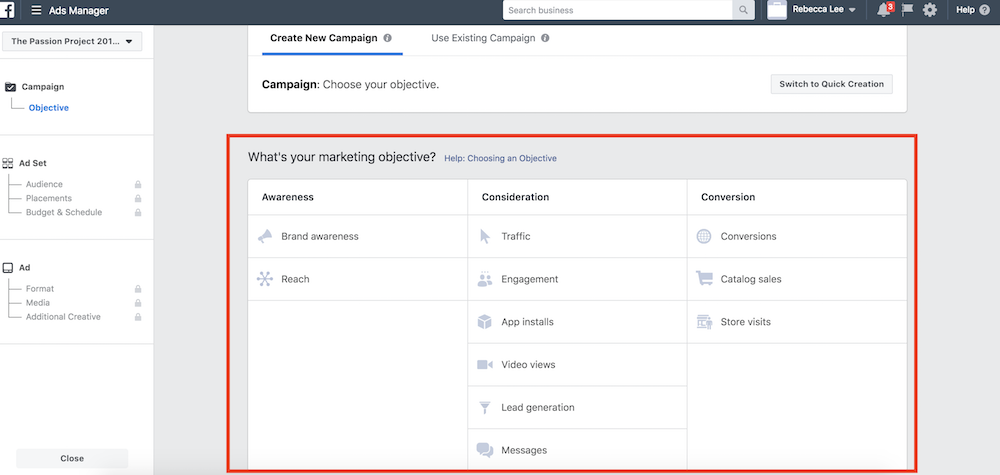Screen dimensions: 1000x475
Task: Click the Lead generation funnel icon
Action: (x=485, y=407)
